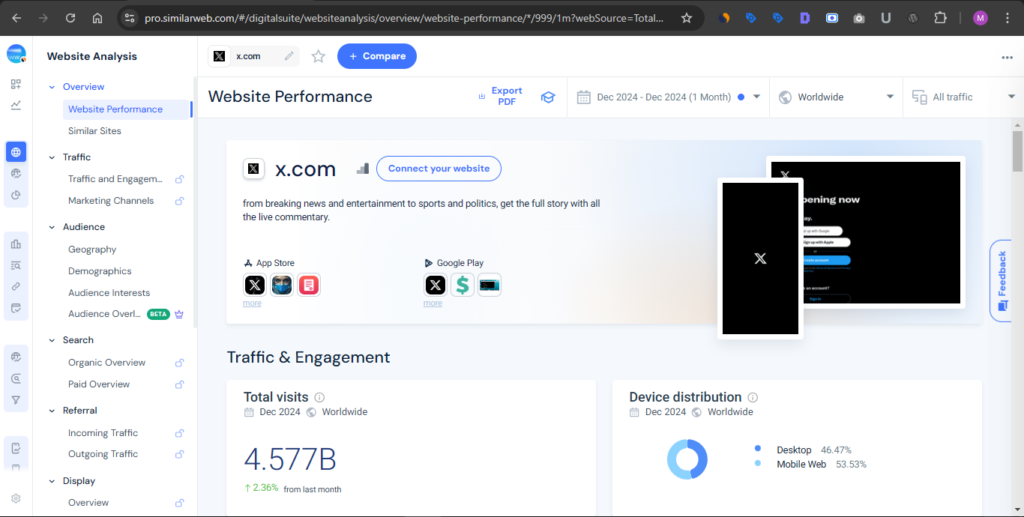Collapse the Display section chevron
Viewport: 1024px width, 517px height.
click(52, 481)
